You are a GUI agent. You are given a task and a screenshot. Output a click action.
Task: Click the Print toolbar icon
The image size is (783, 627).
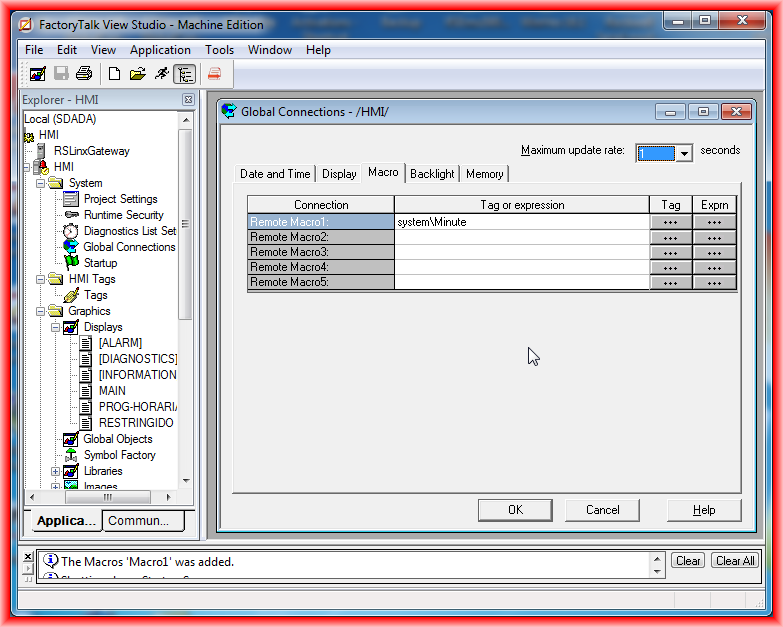click(x=84, y=74)
